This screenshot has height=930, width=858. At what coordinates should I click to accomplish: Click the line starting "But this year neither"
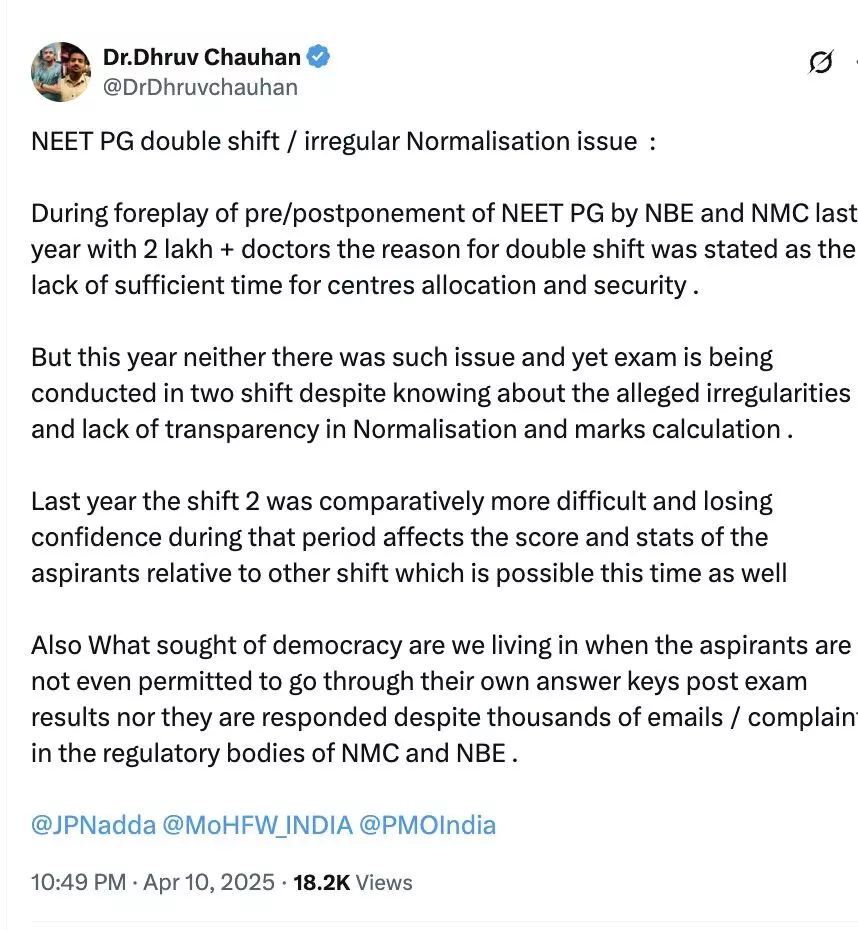click(x=400, y=357)
